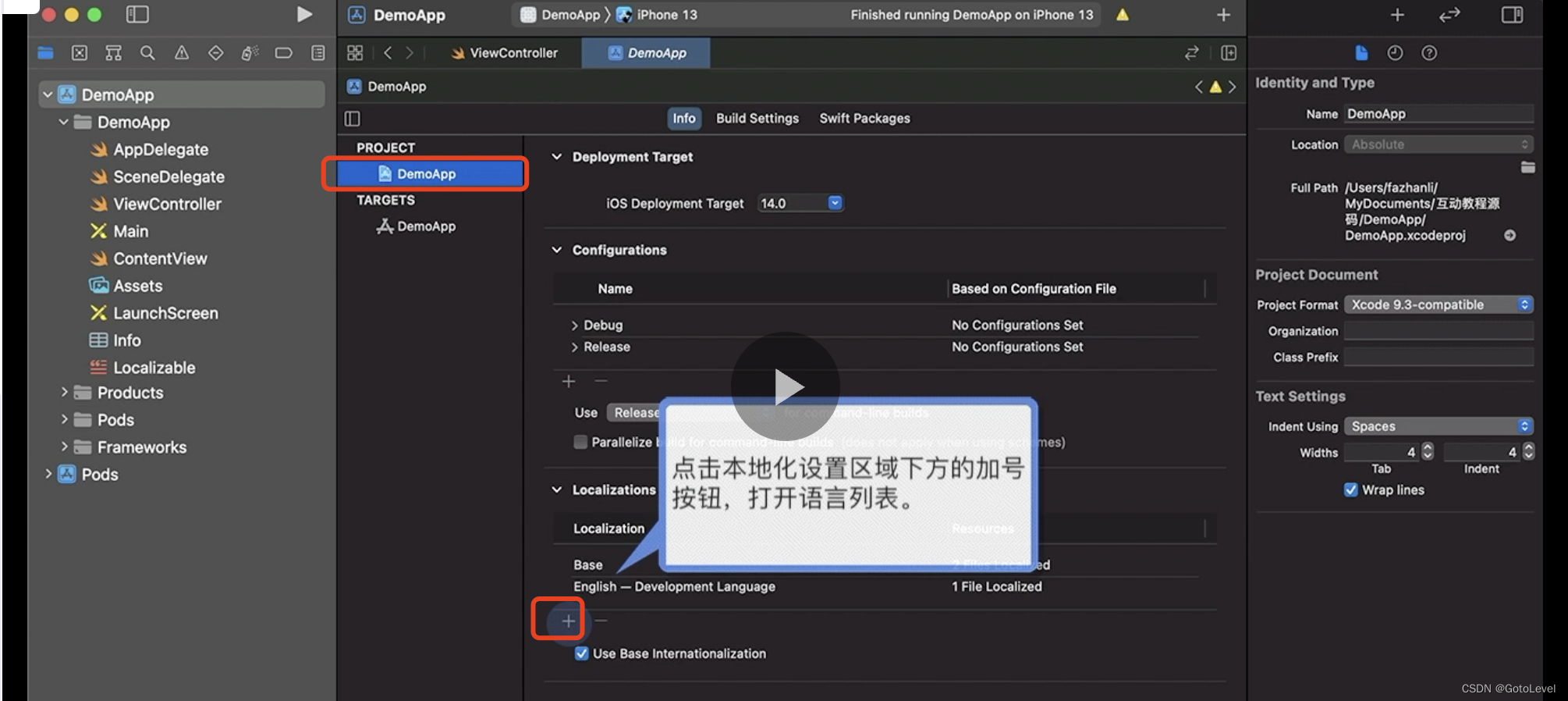Click the Run (play) button in Xcode toolbar
The image size is (1568, 701).
coord(304,14)
